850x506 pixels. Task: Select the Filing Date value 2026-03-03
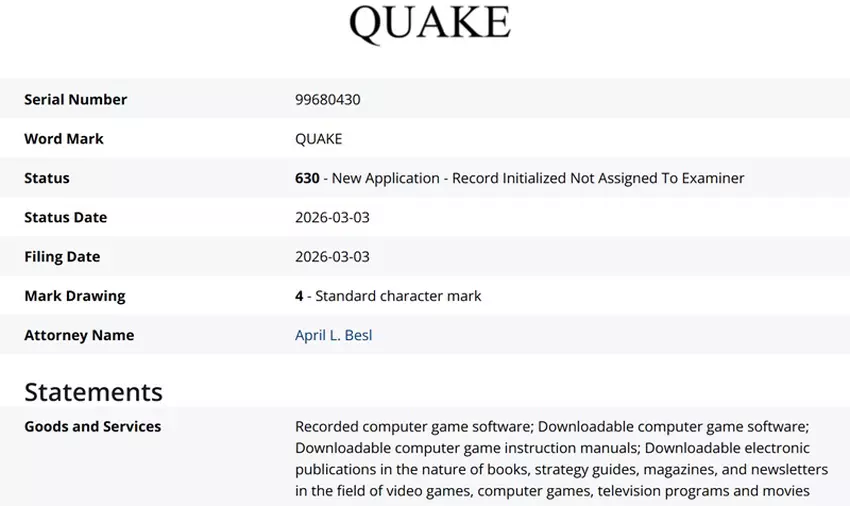(332, 257)
